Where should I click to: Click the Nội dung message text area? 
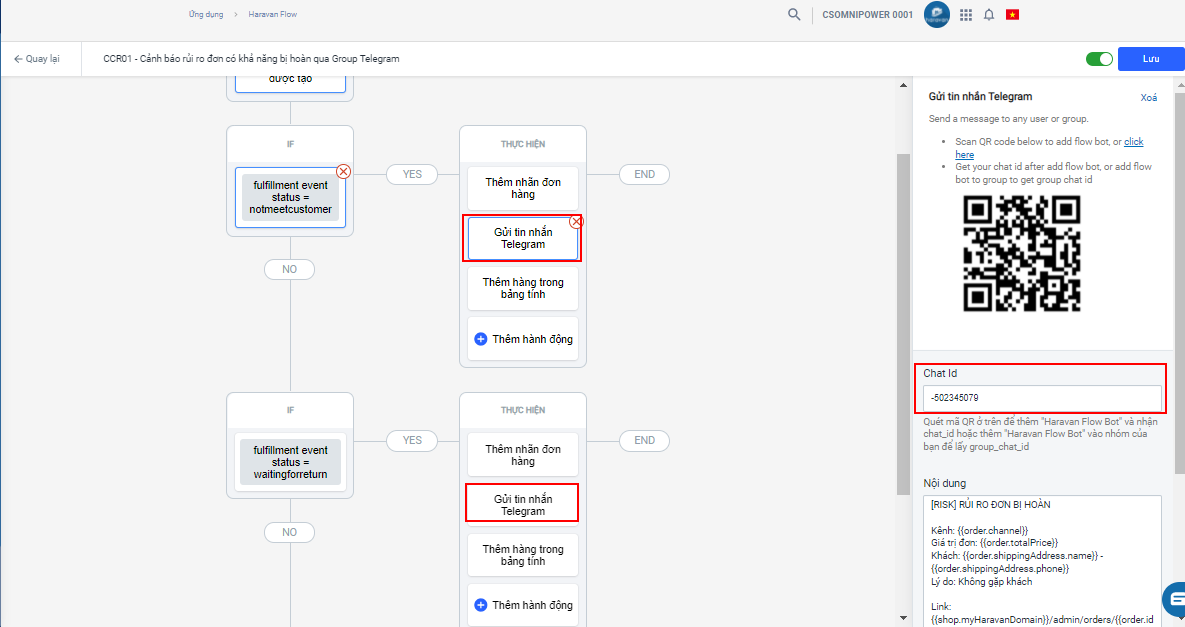1041,560
